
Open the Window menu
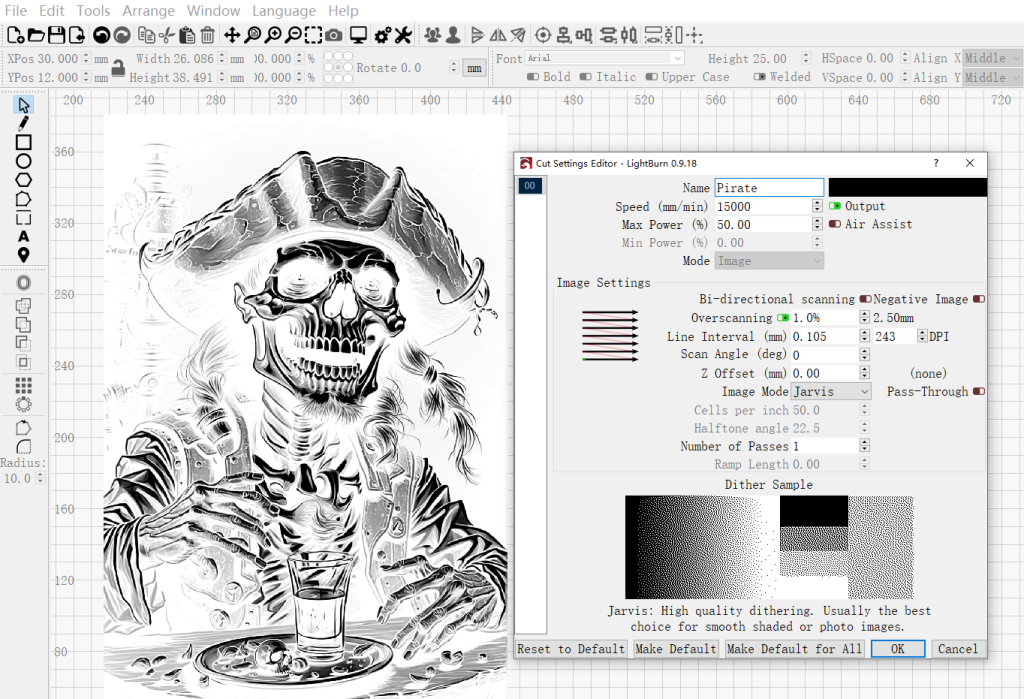(x=214, y=10)
